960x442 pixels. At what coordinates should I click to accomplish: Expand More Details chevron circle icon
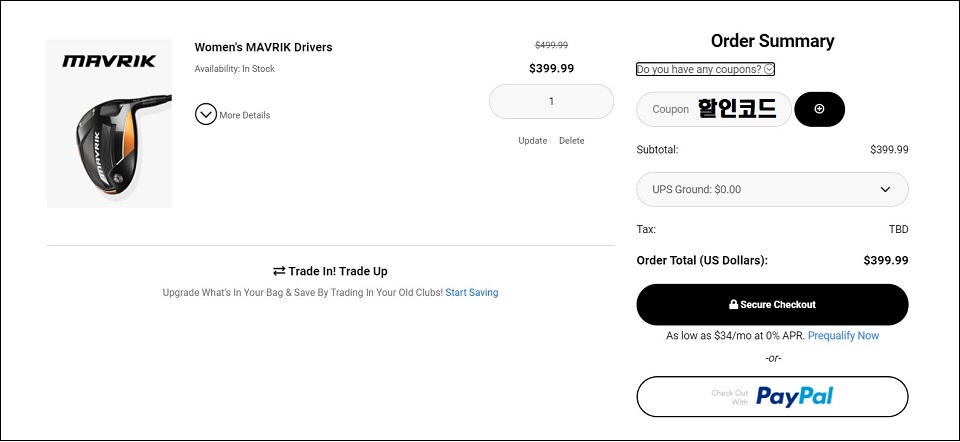pos(206,114)
